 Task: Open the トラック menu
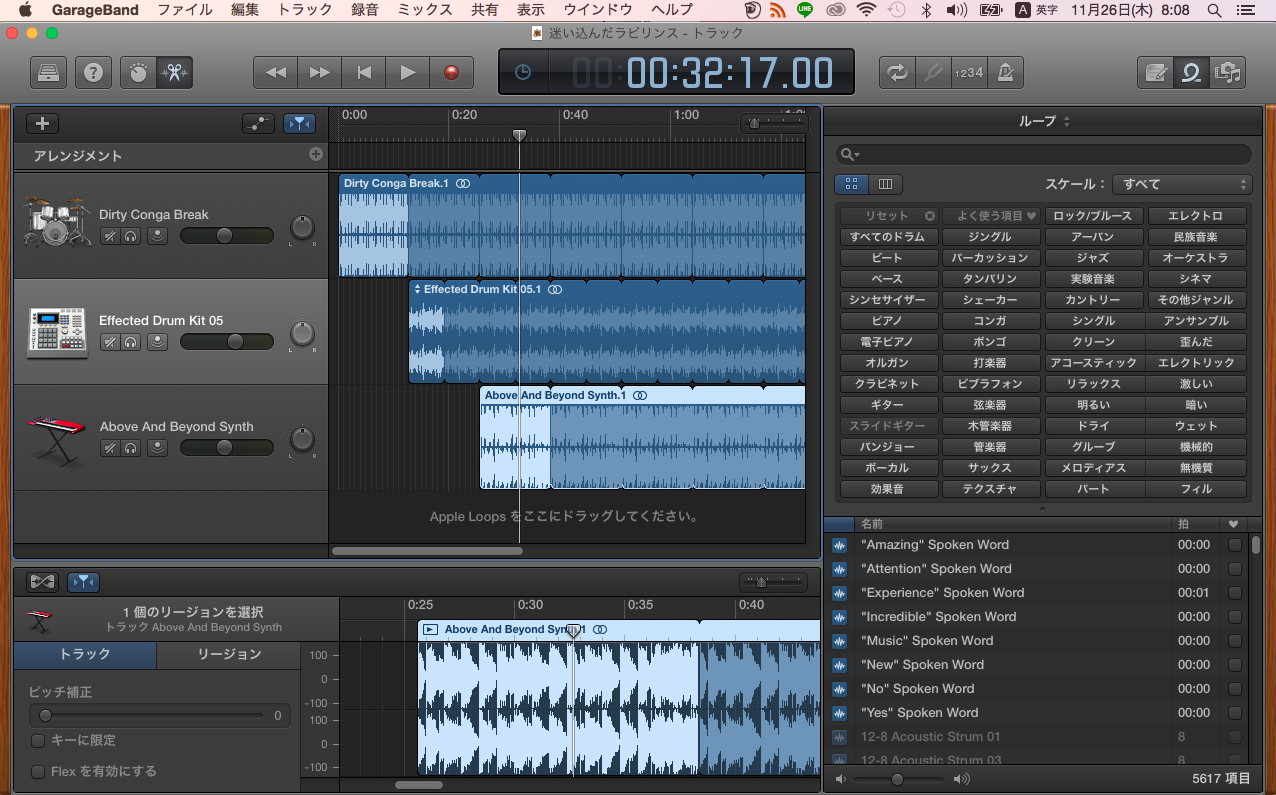[305, 10]
